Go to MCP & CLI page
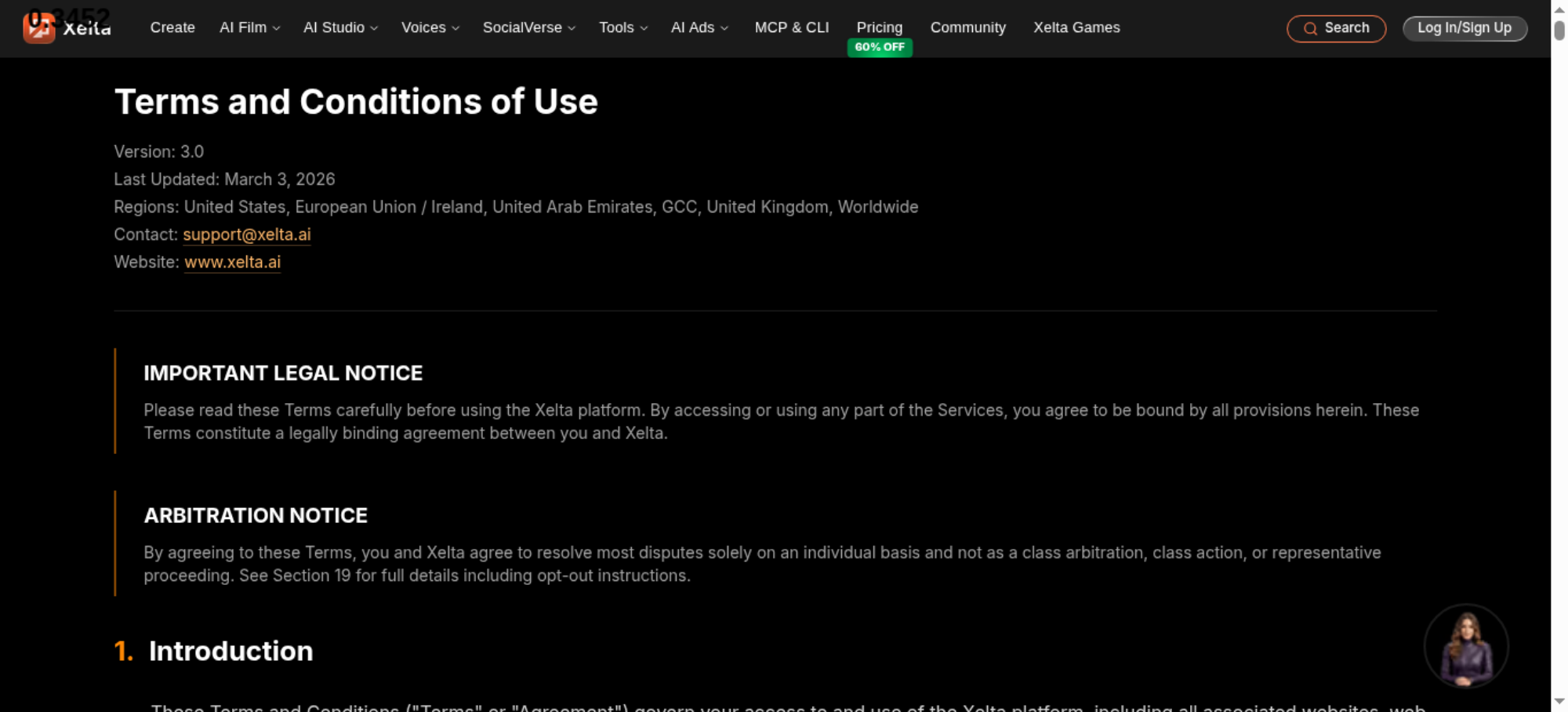The width and height of the screenshot is (1568, 712). click(x=792, y=27)
